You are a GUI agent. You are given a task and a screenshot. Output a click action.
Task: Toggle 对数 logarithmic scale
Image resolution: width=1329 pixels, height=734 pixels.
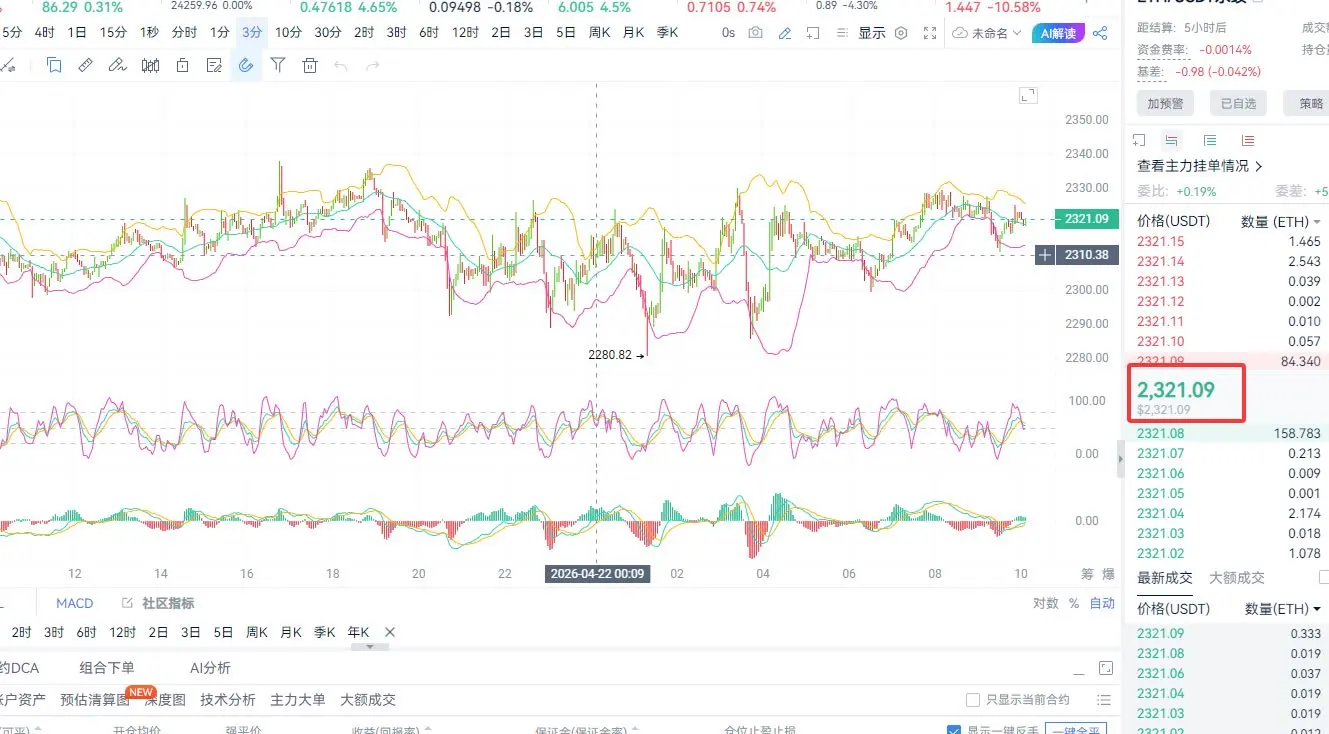[1046, 603]
